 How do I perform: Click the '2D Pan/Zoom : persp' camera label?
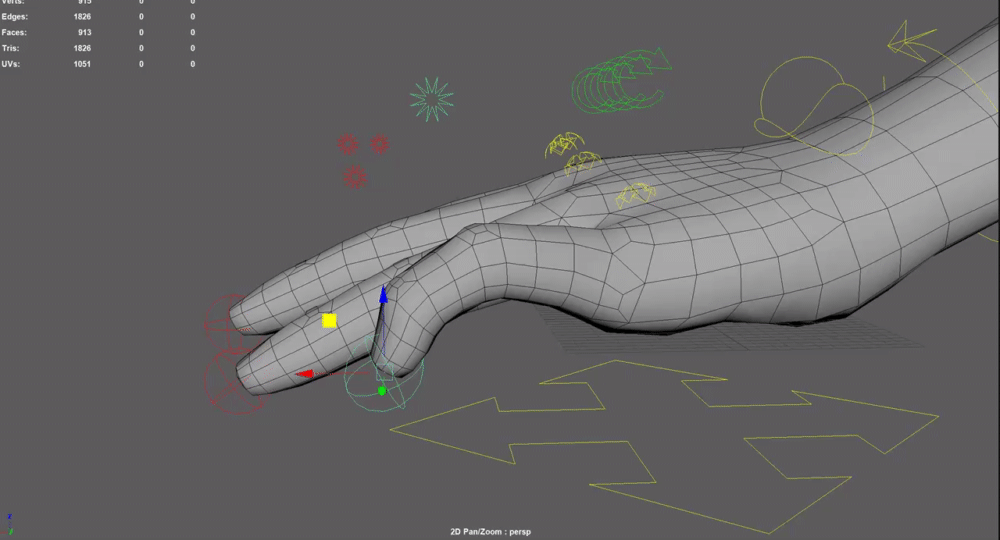(490, 532)
